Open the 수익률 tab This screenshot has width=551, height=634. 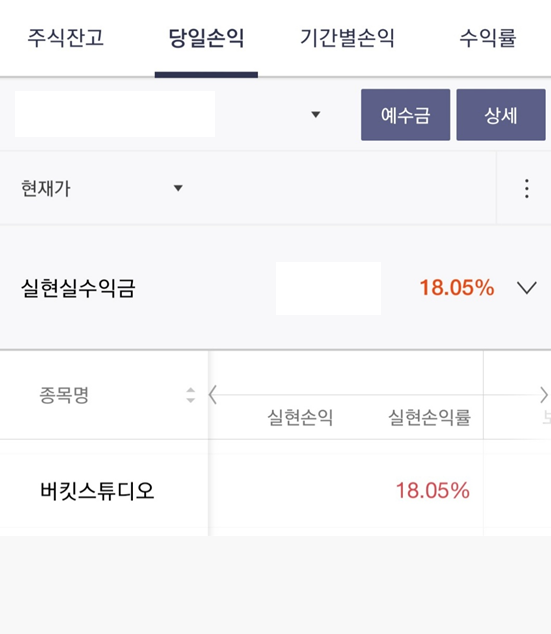click(x=488, y=38)
